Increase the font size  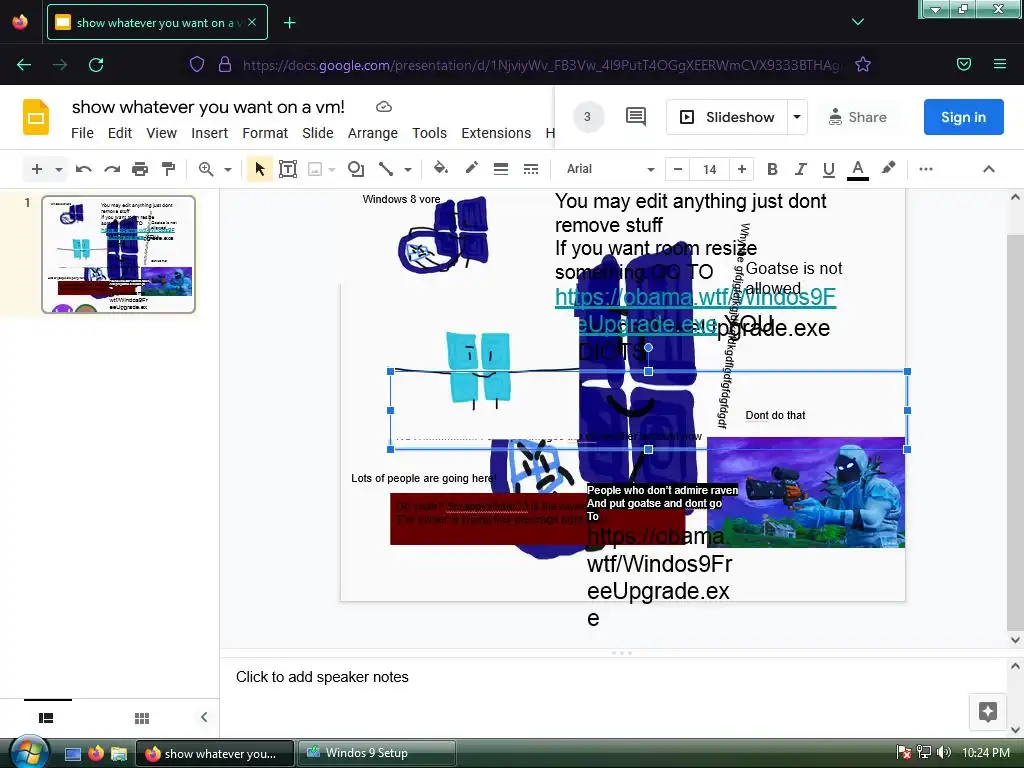coord(741,169)
